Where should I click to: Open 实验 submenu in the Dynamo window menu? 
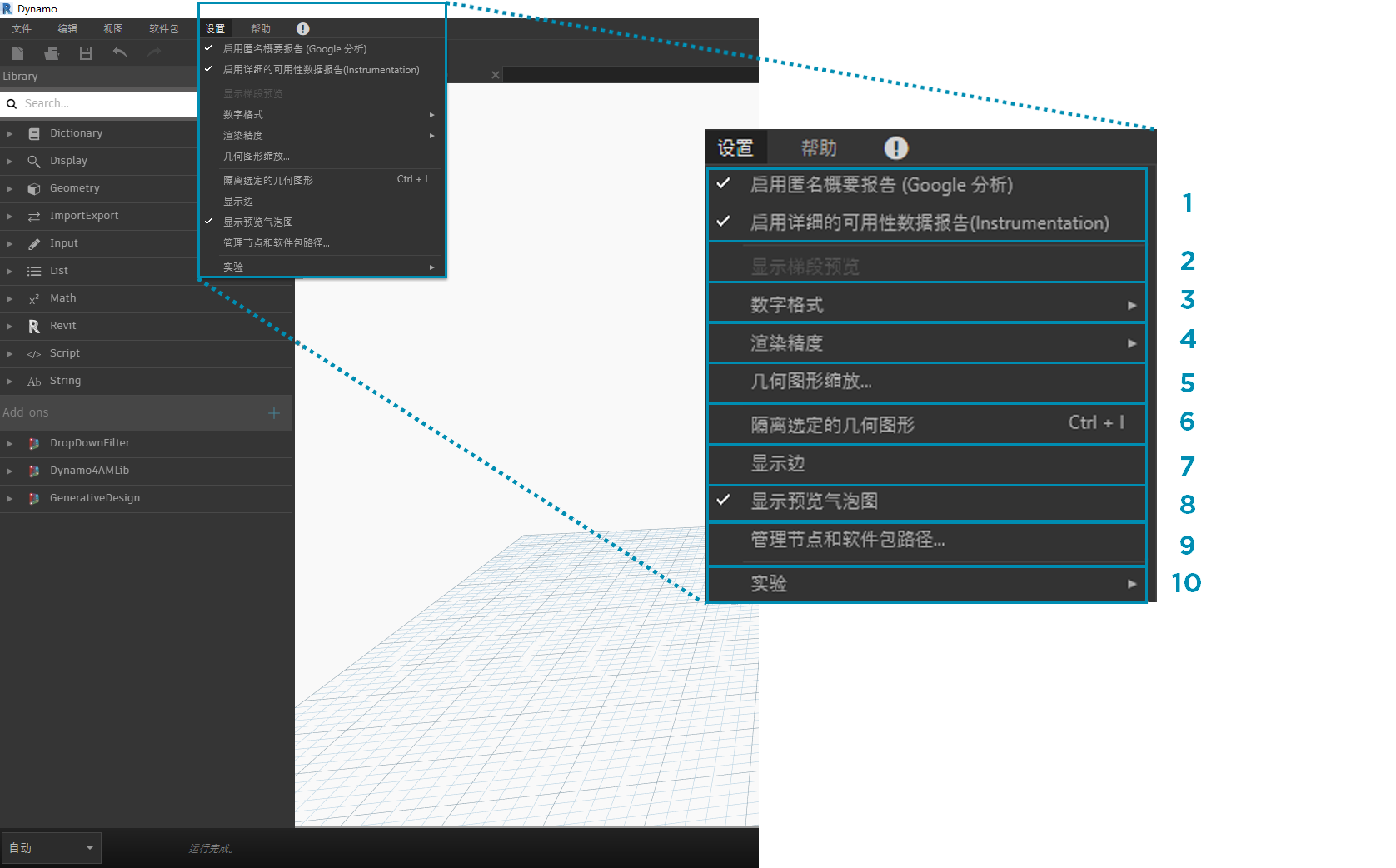pos(322,267)
